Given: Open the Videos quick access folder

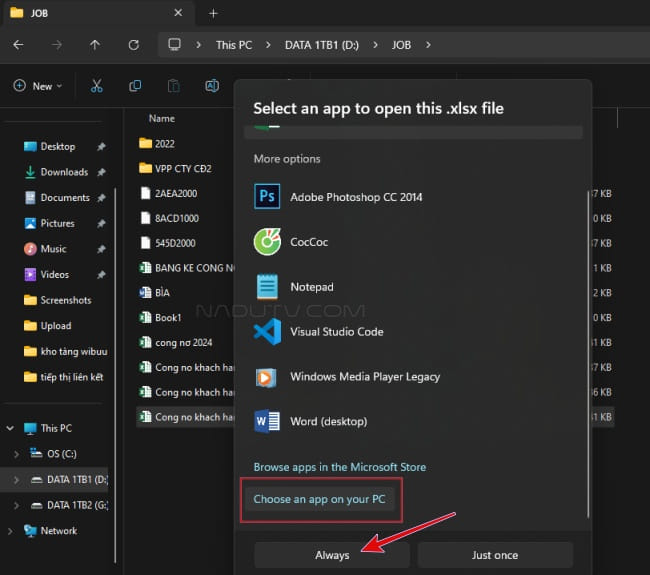Looking at the screenshot, I should click(54, 274).
